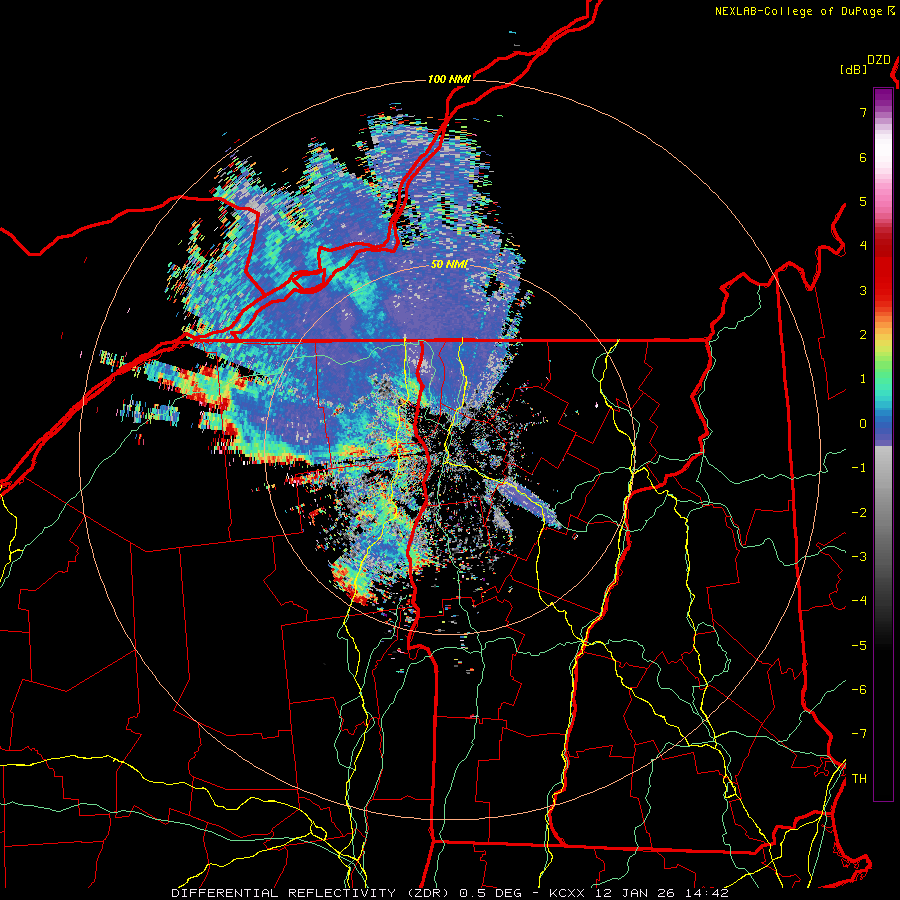Click the legend value 6
The height and width of the screenshot is (900, 900).
[x=863, y=157]
